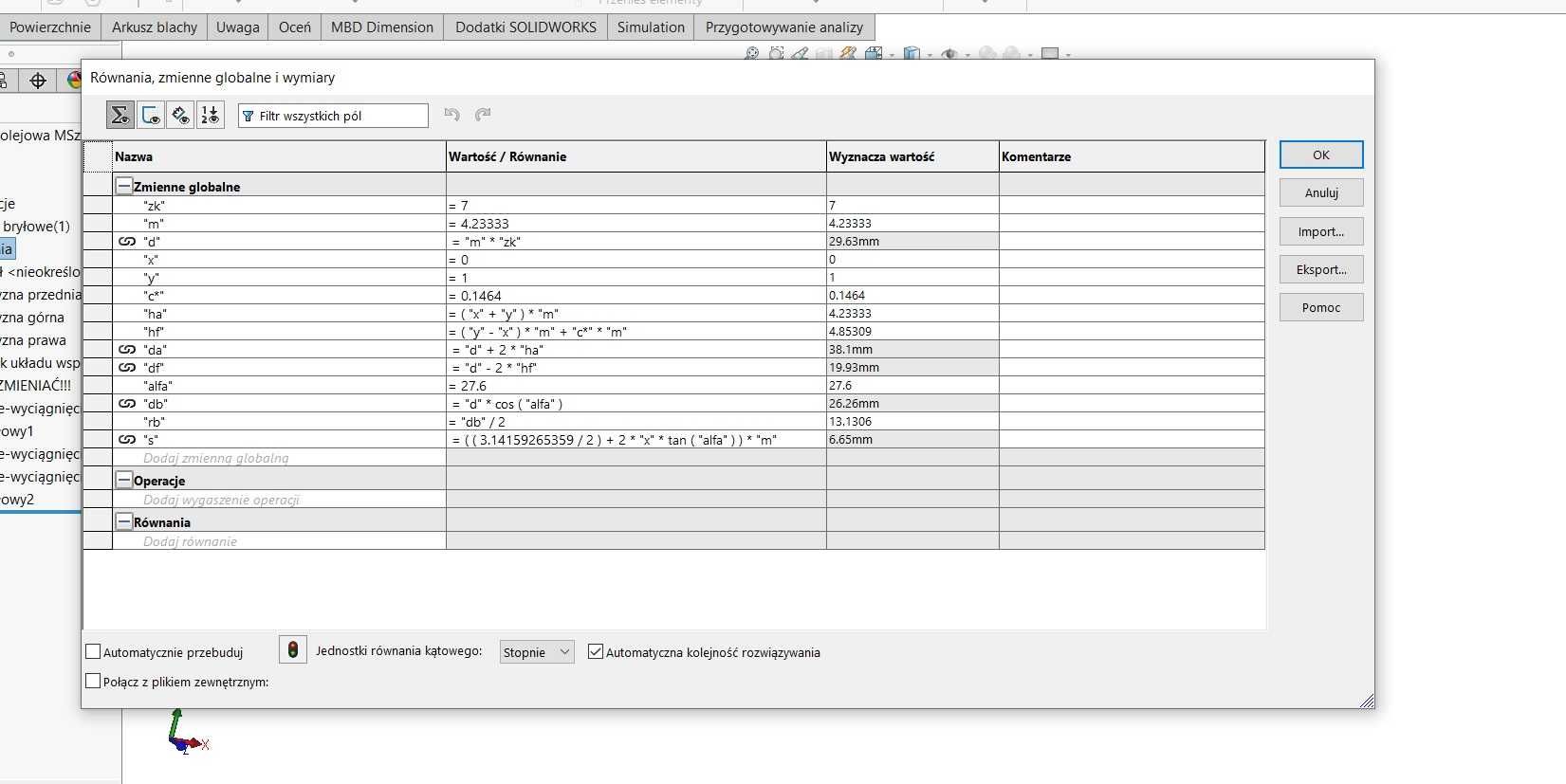1566x784 pixels.
Task: Click the Komentarze column header
Action: tap(1132, 156)
